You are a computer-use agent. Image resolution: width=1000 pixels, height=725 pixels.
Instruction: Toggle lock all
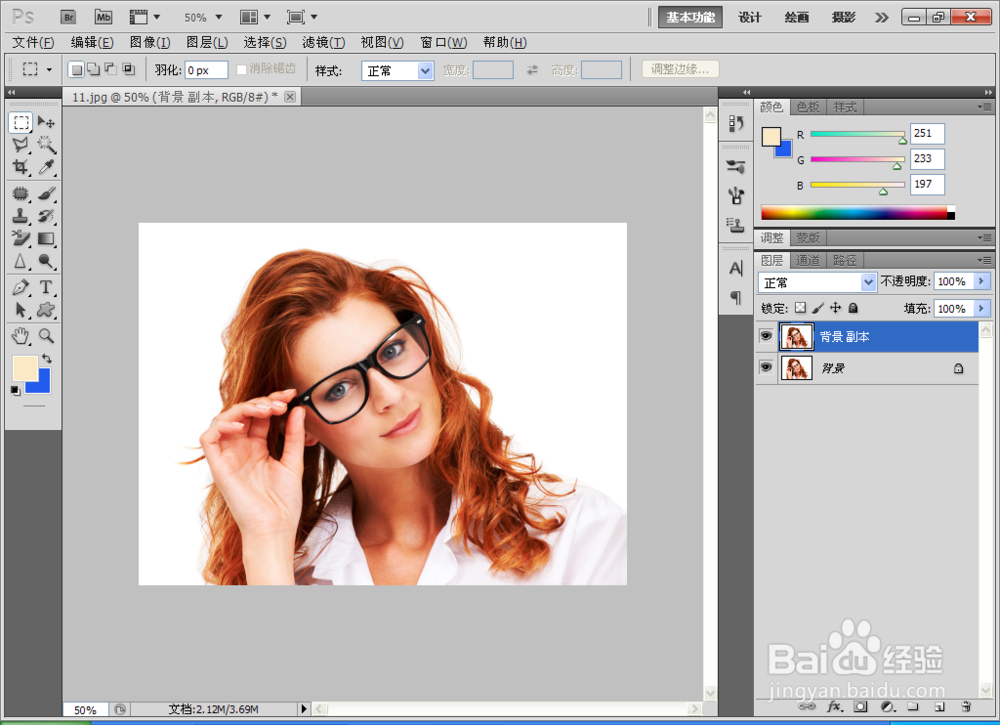[853, 308]
